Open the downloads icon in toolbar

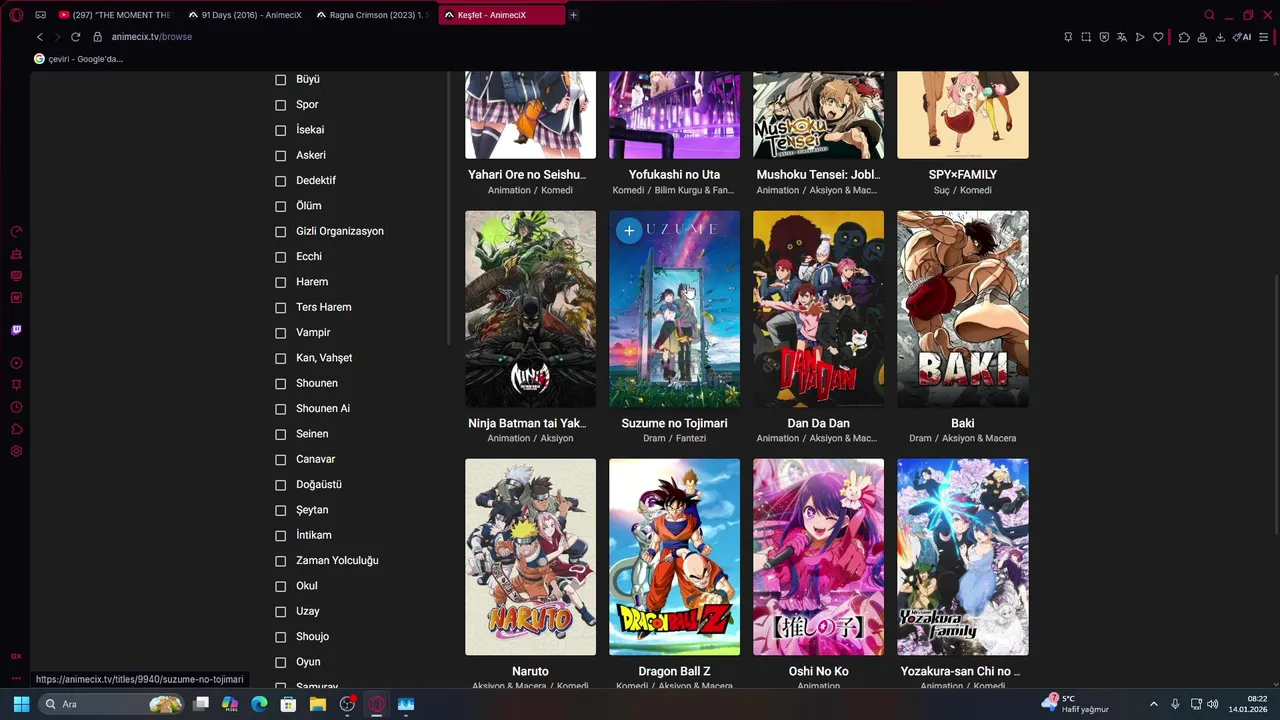tap(1220, 37)
